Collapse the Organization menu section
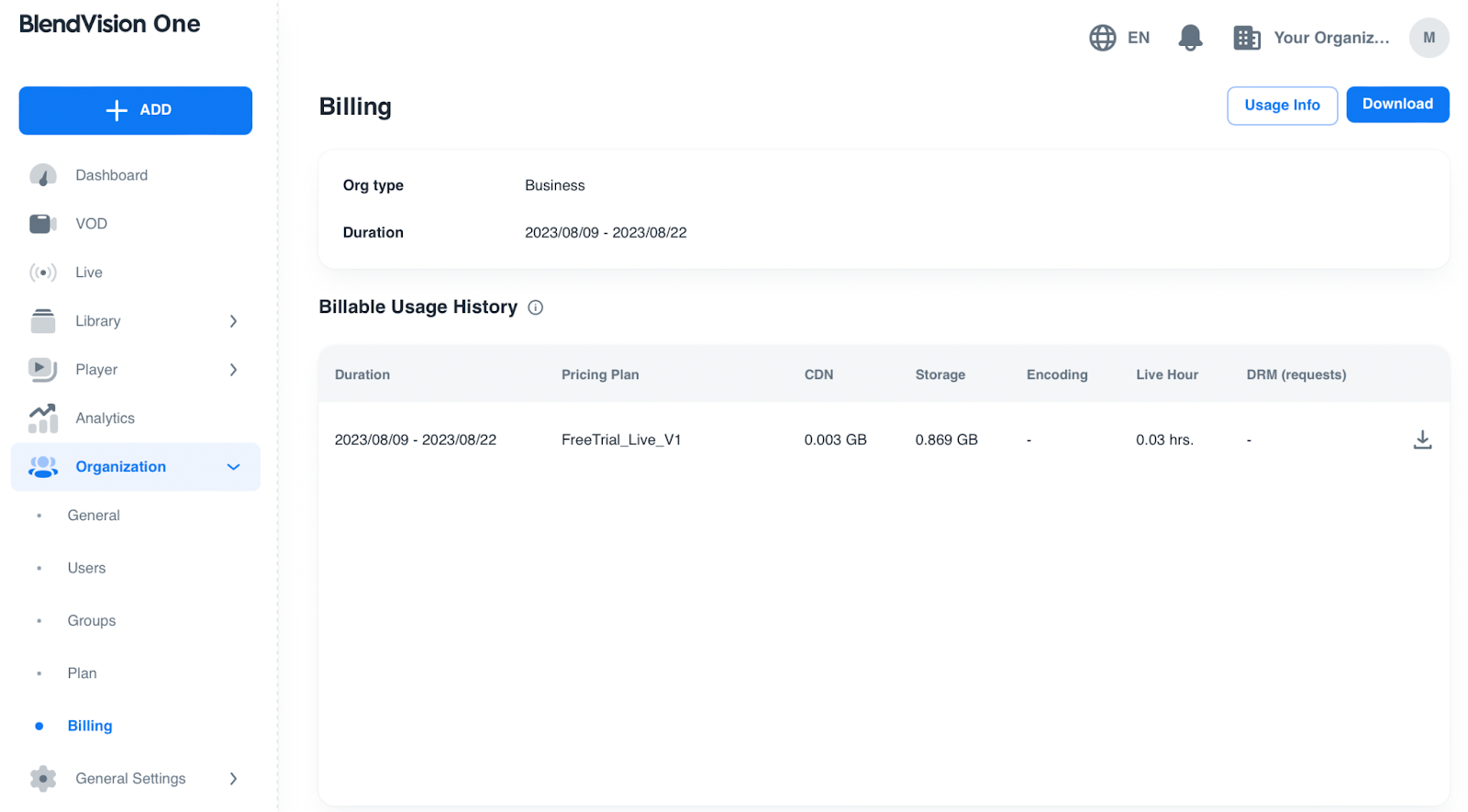The width and height of the screenshot is (1468, 812). (x=233, y=467)
